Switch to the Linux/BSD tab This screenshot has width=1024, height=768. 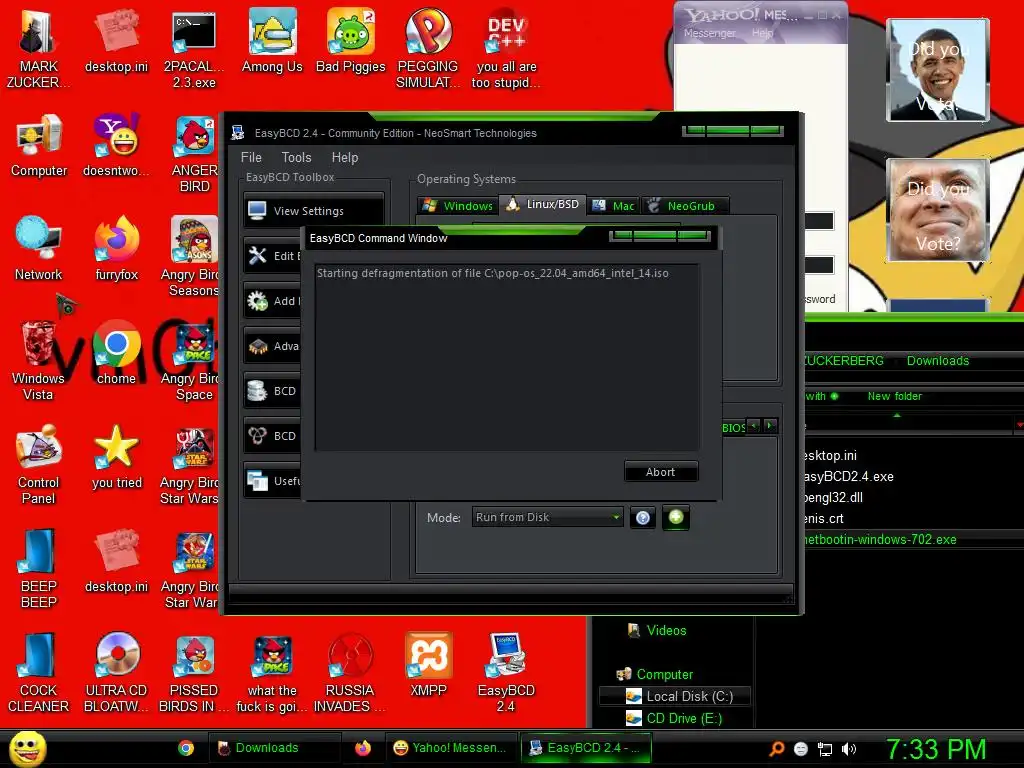point(543,204)
